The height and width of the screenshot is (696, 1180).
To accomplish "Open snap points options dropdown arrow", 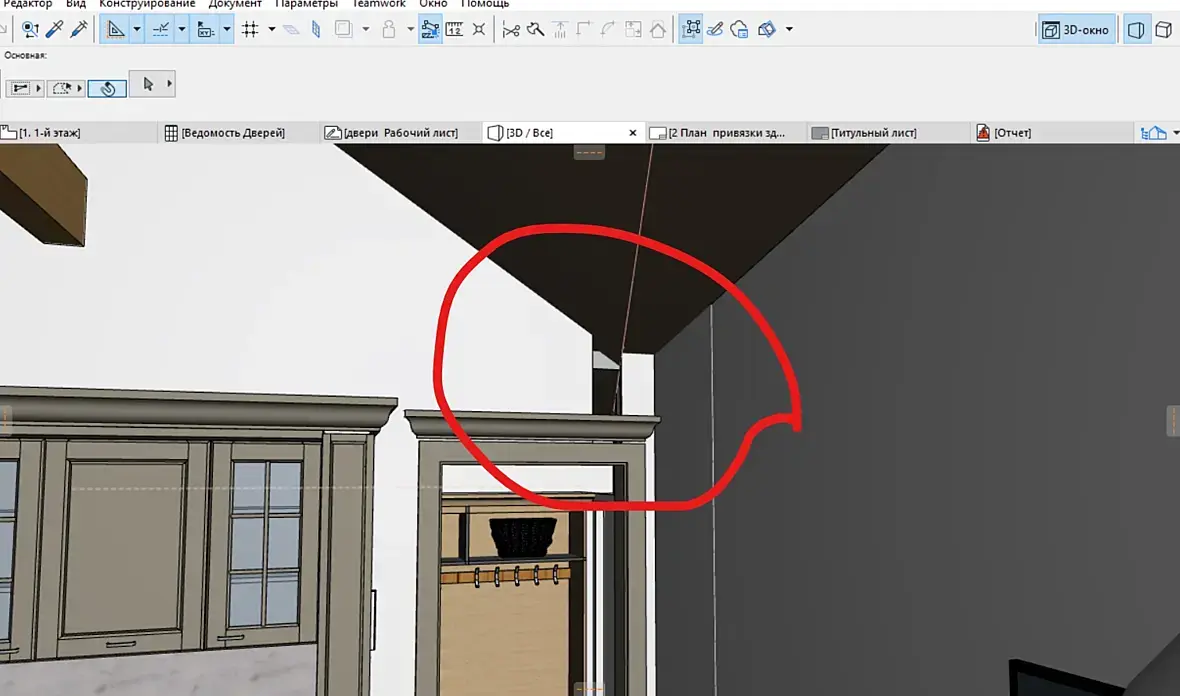I will tap(181, 29).
